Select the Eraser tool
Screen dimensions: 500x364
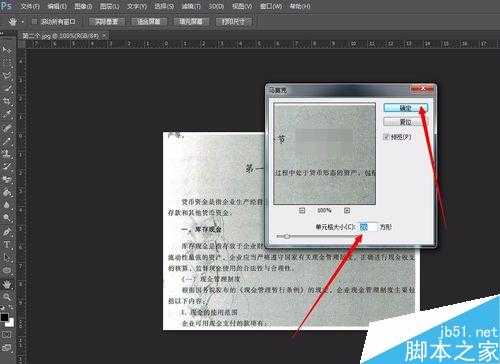[x=7, y=179]
